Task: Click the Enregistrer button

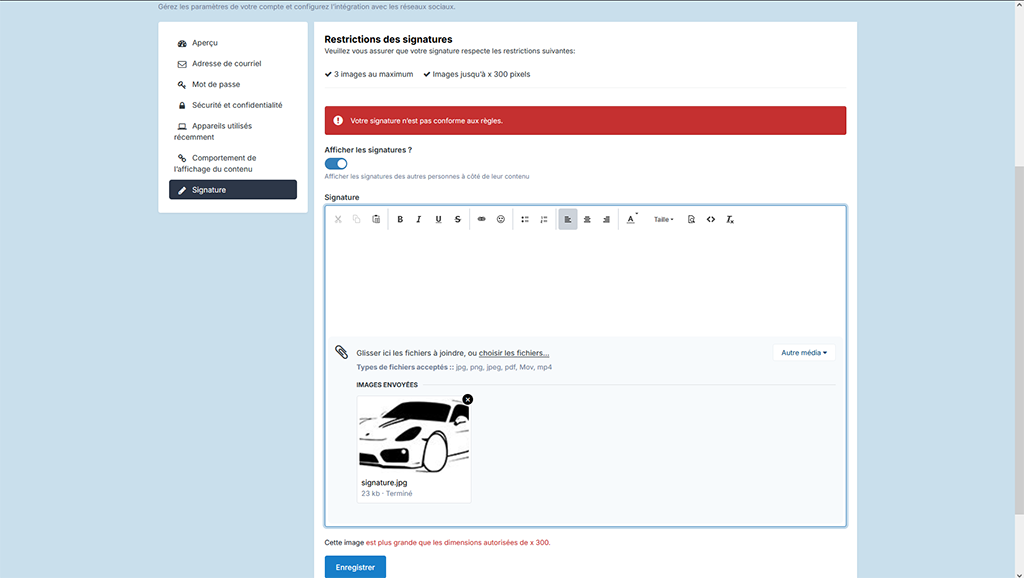Action: (x=355, y=567)
